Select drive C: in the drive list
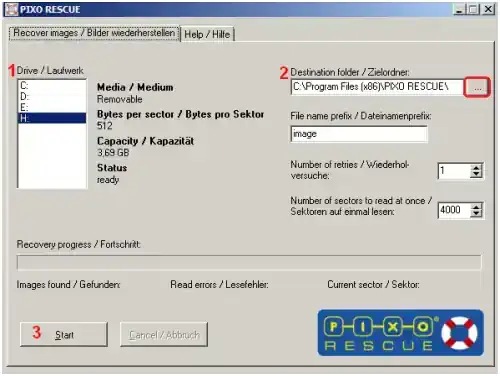Viewport: 500px width, 376px height. click(x=52, y=86)
